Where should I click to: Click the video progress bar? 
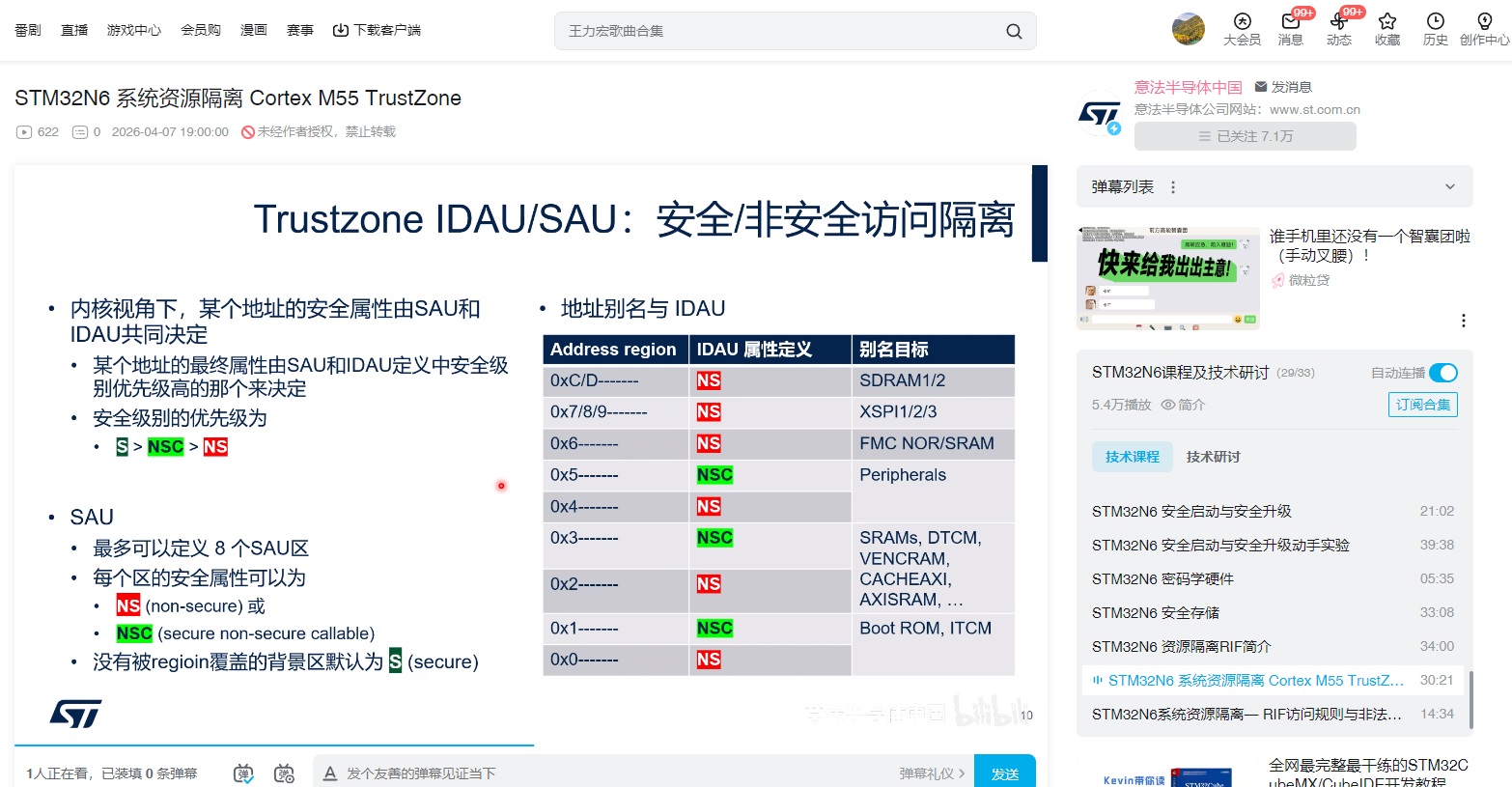point(274,745)
